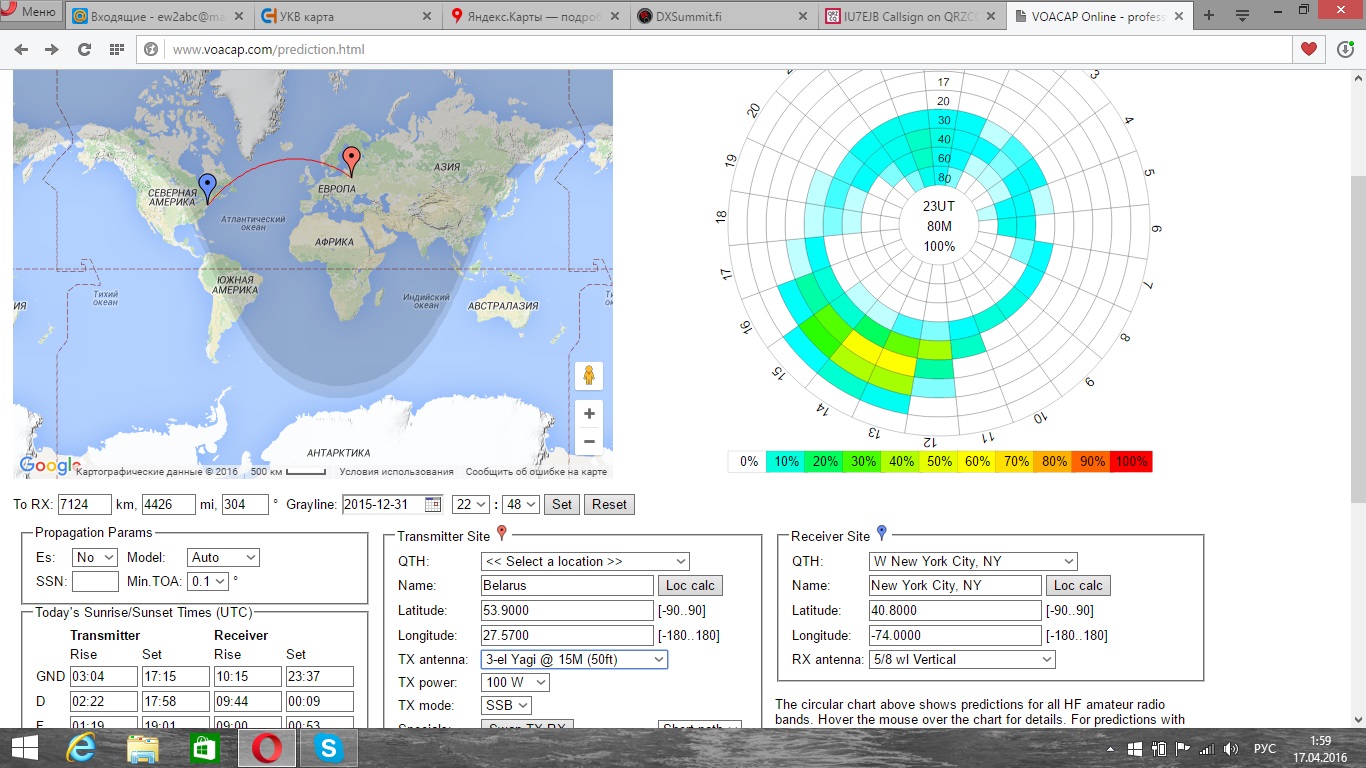1366x768 pixels.
Task: Click the Receiver Longitude field
Action: click(x=955, y=635)
